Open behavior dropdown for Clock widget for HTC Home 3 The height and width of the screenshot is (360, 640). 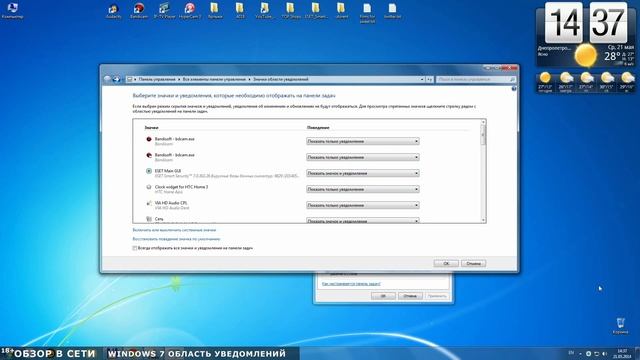click(363, 189)
